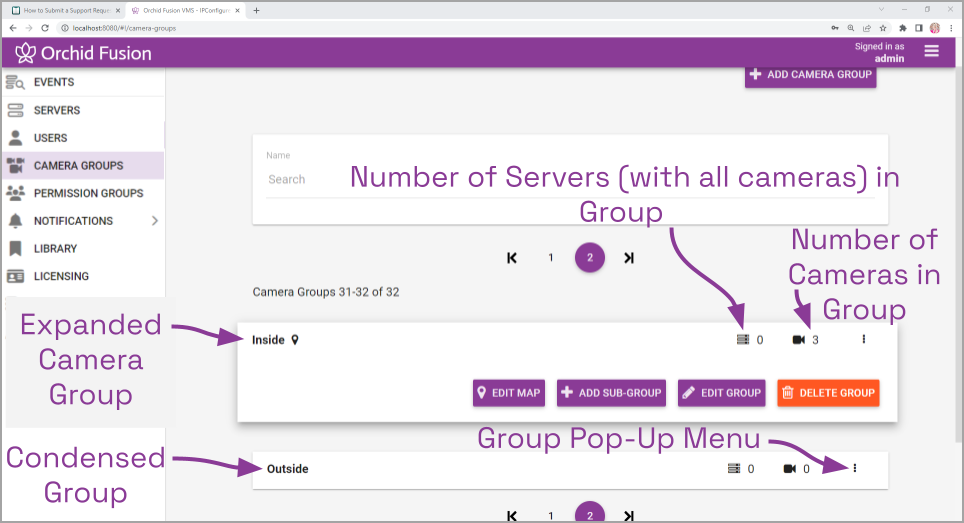This screenshot has width=964, height=523.
Task: Click the Camera Groups 31-32 of 32 text
Action: click(326, 292)
